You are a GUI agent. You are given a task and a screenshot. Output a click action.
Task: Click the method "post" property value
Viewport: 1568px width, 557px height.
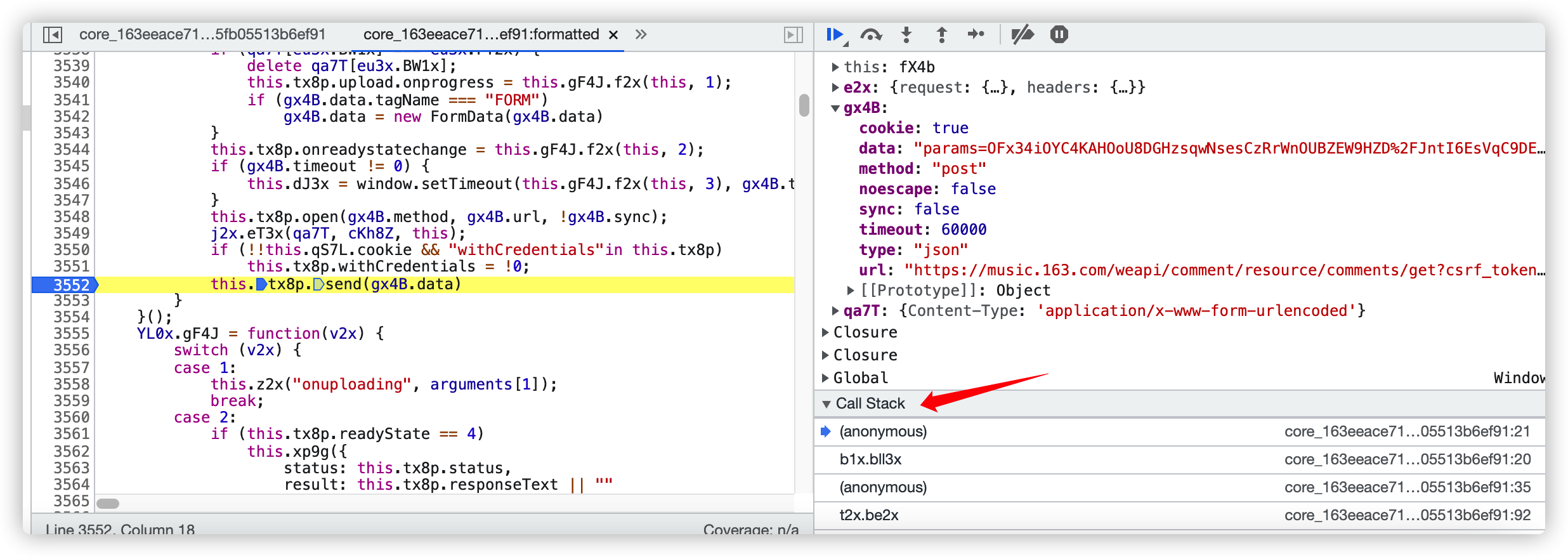(x=959, y=168)
